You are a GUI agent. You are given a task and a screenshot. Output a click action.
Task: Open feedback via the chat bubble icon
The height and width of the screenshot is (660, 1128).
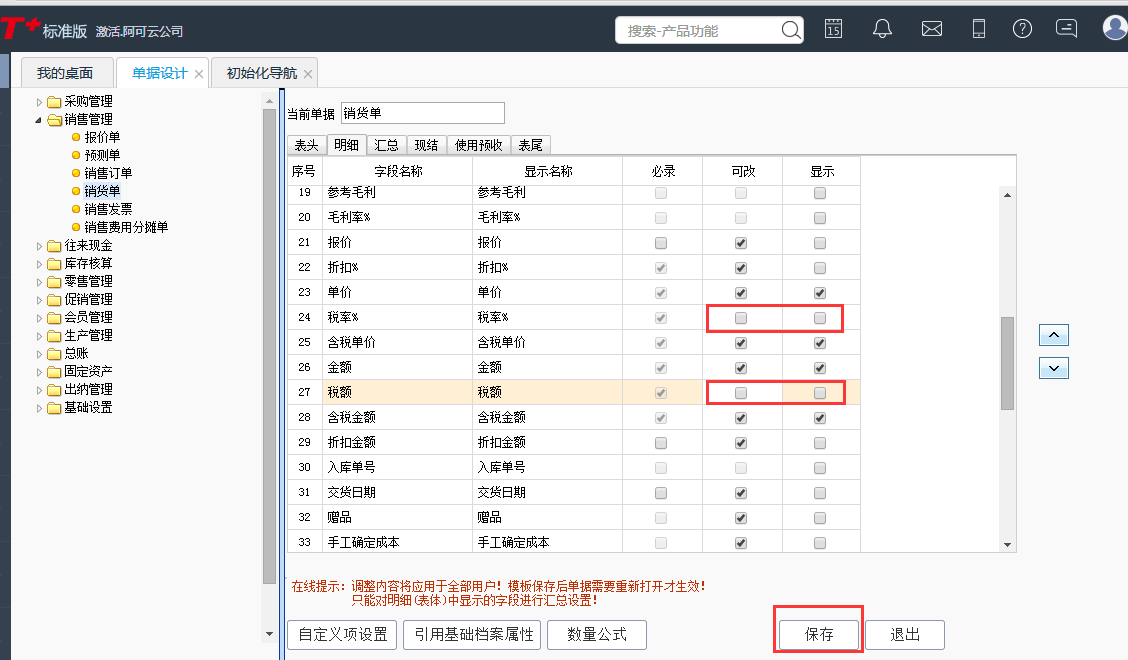coord(1066,29)
